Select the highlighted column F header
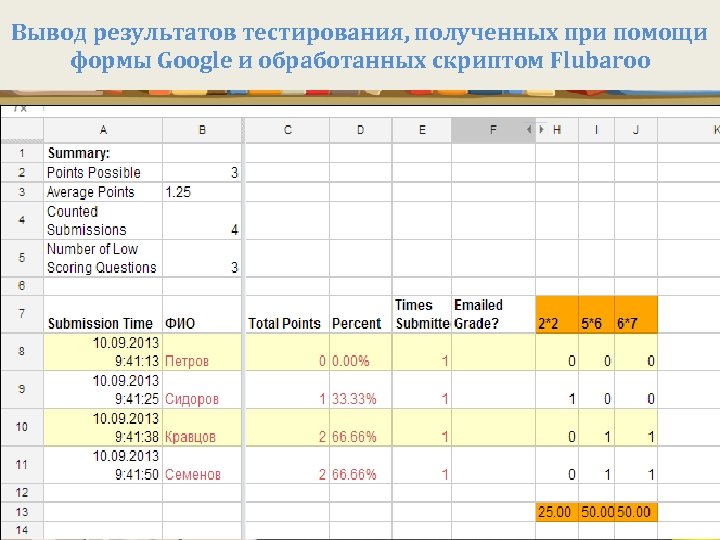This screenshot has height=540, width=720. click(493, 130)
